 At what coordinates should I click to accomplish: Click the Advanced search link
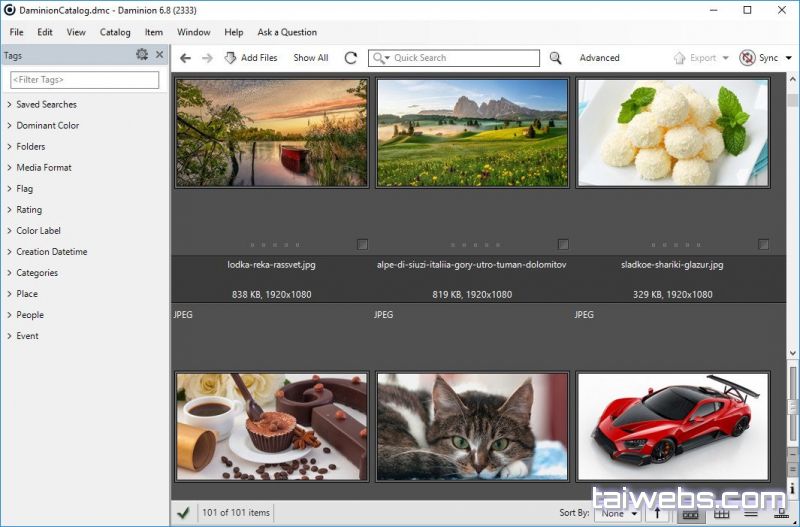(x=599, y=58)
